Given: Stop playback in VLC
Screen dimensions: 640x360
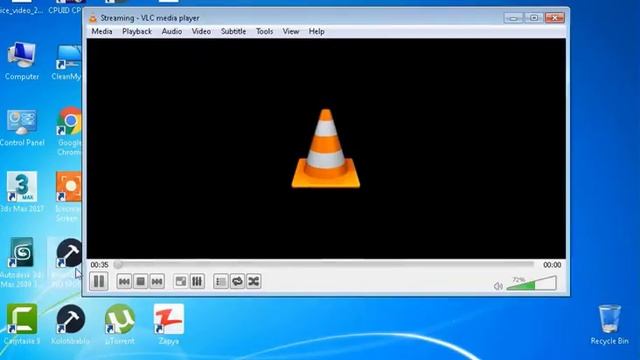Looking at the screenshot, I should [x=140, y=281].
